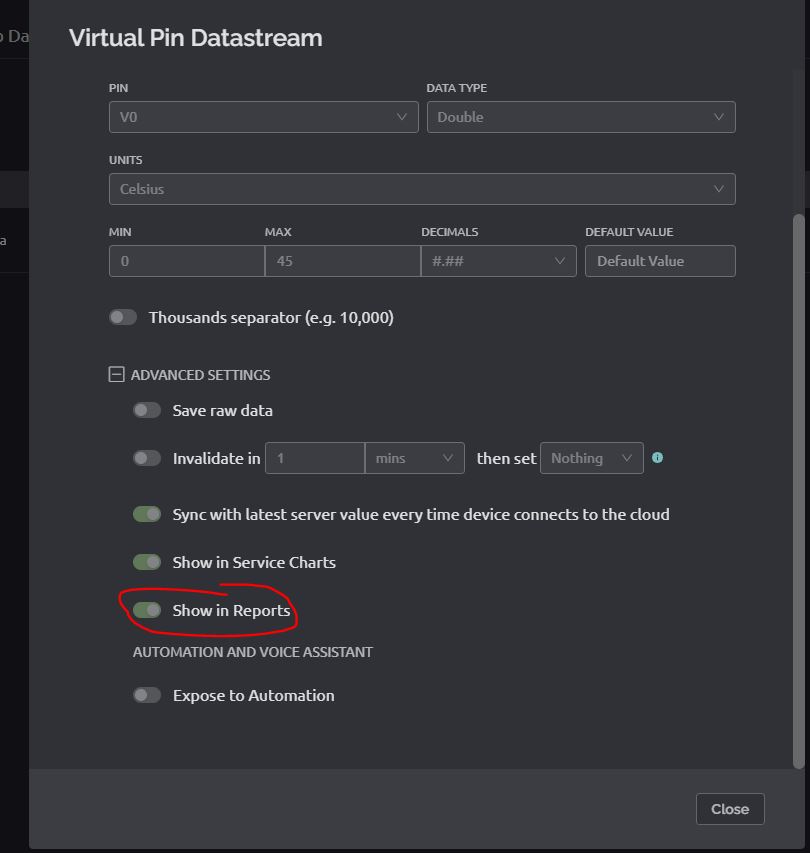Focus the Default Value input field
This screenshot has width=810, height=853.
(660, 261)
